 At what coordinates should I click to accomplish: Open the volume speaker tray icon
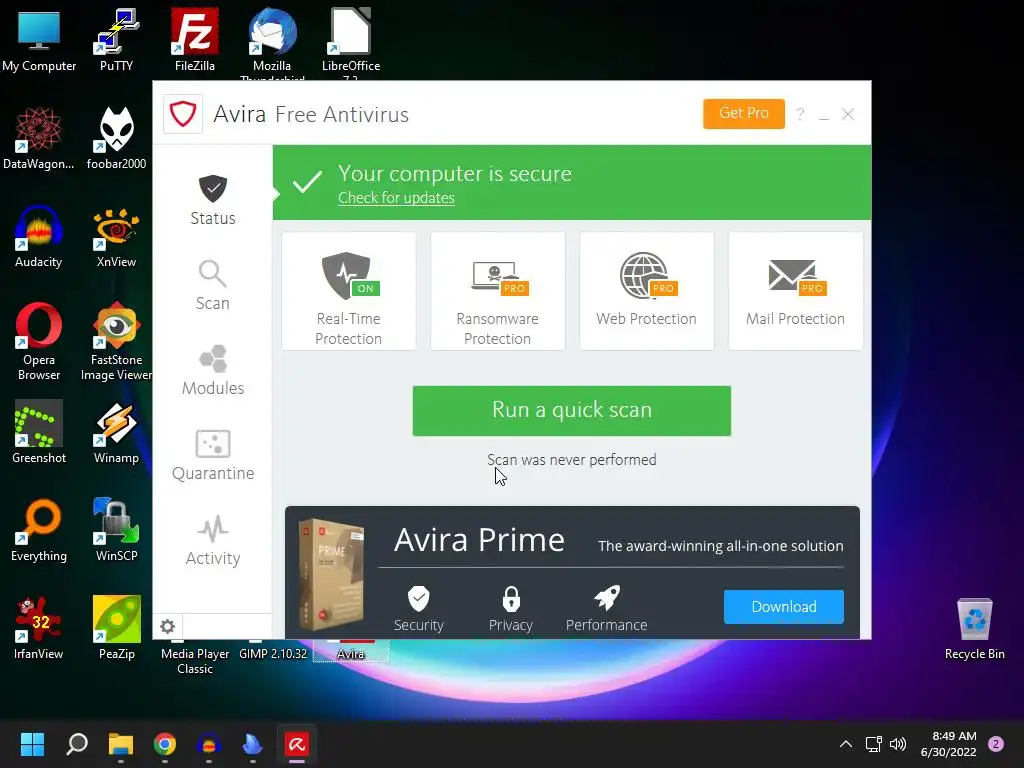[x=898, y=744]
